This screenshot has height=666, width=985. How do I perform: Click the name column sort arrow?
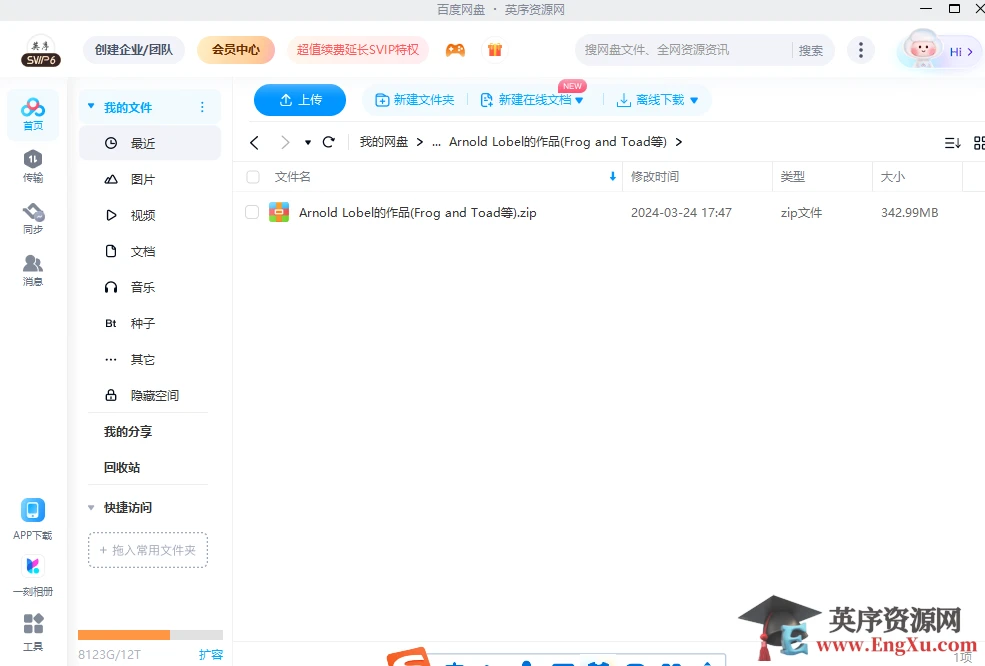pos(612,177)
